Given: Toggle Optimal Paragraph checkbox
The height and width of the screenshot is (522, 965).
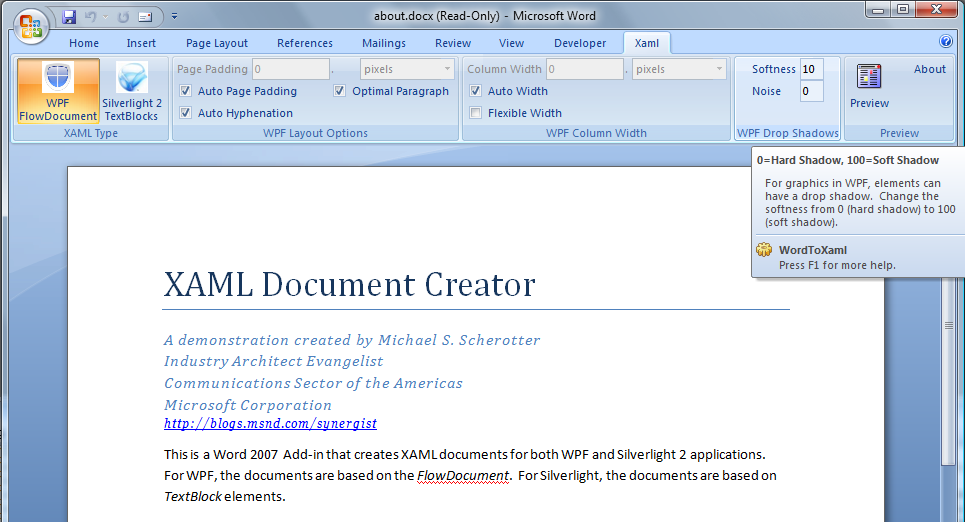Looking at the screenshot, I should [339, 91].
